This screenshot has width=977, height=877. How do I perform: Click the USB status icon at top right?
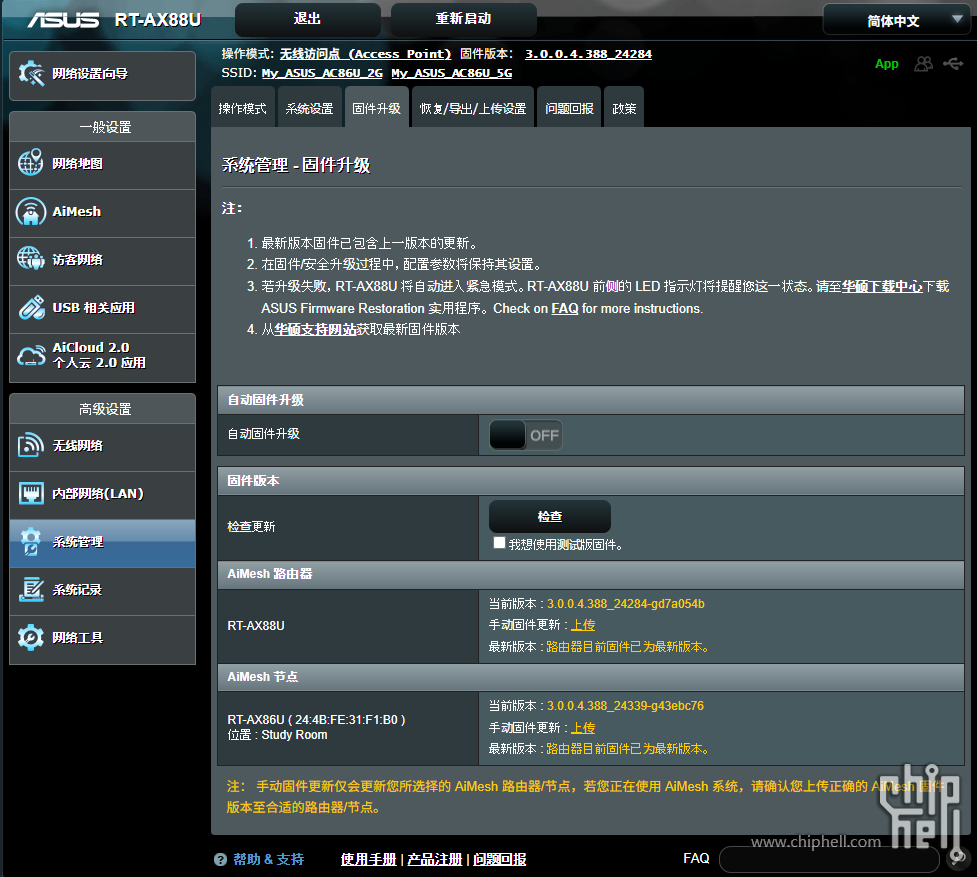pos(953,64)
